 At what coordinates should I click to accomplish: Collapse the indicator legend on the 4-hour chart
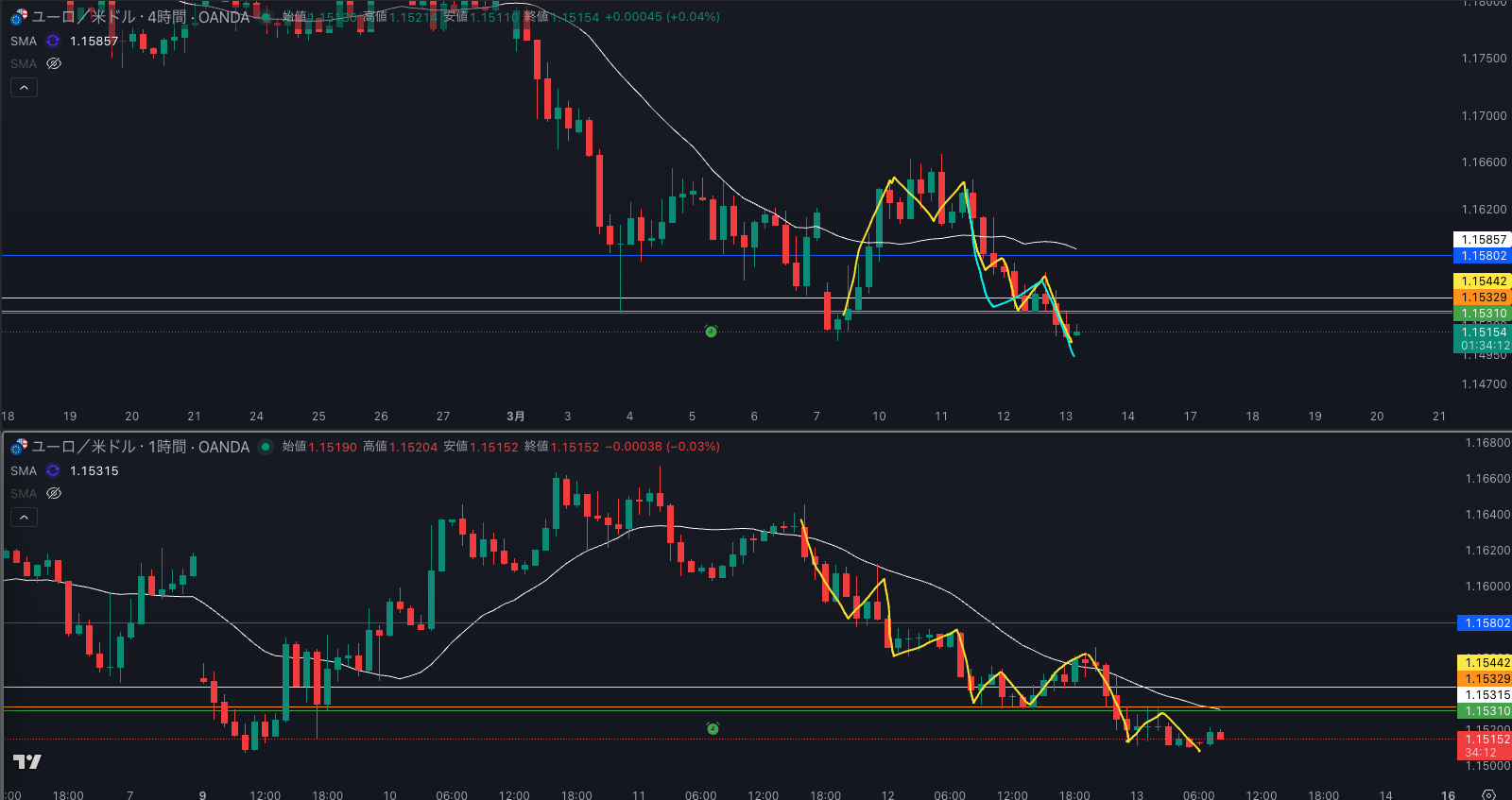click(24, 88)
